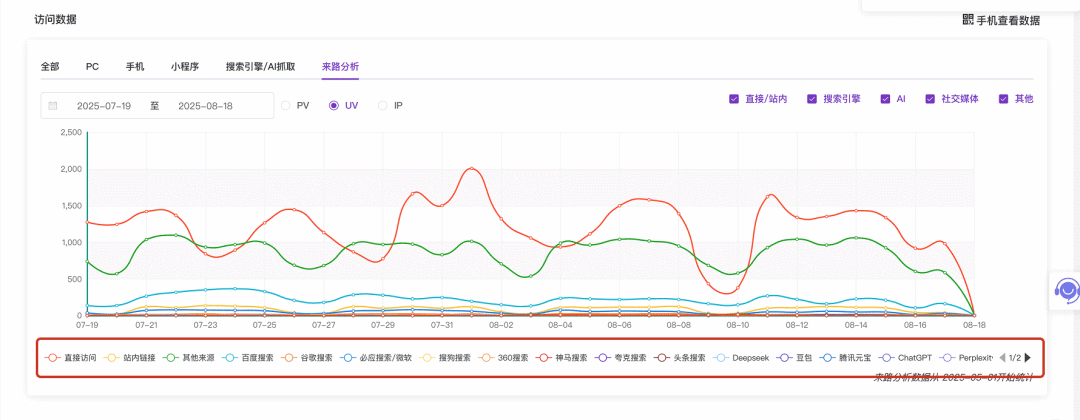Toggle 百度搜索 legend marker
The height and width of the screenshot is (420, 1080).
(x=232, y=357)
